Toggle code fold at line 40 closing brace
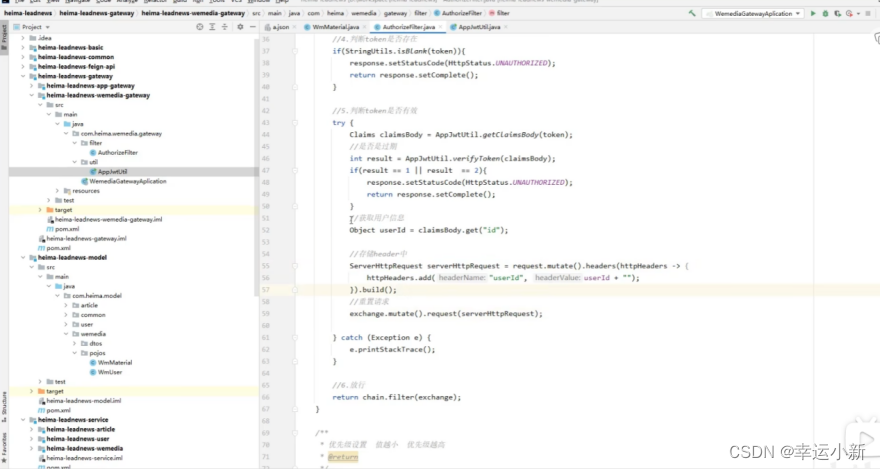881x470 pixels. 295,87
